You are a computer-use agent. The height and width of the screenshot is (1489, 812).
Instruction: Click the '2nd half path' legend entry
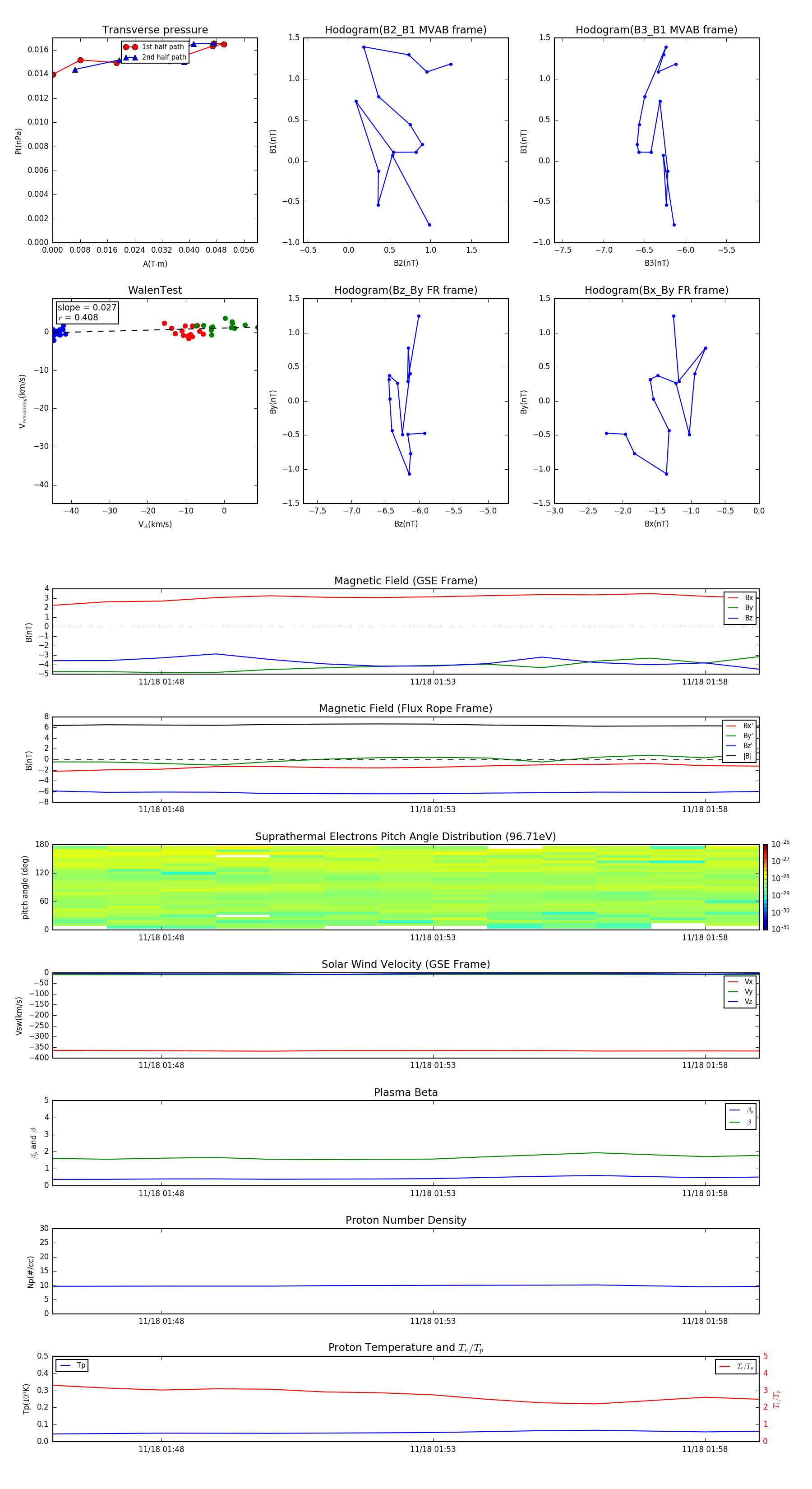154,57
